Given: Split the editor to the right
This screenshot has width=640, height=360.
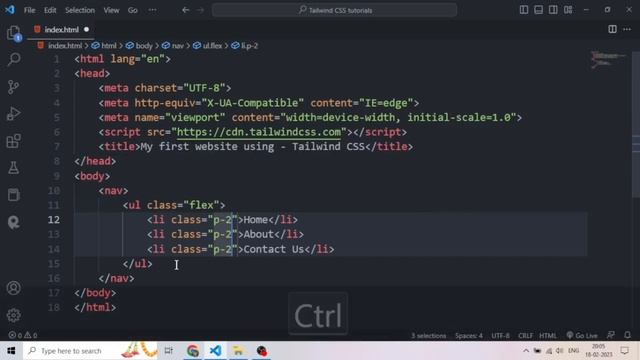Looking at the screenshot, I should (612, 29).
